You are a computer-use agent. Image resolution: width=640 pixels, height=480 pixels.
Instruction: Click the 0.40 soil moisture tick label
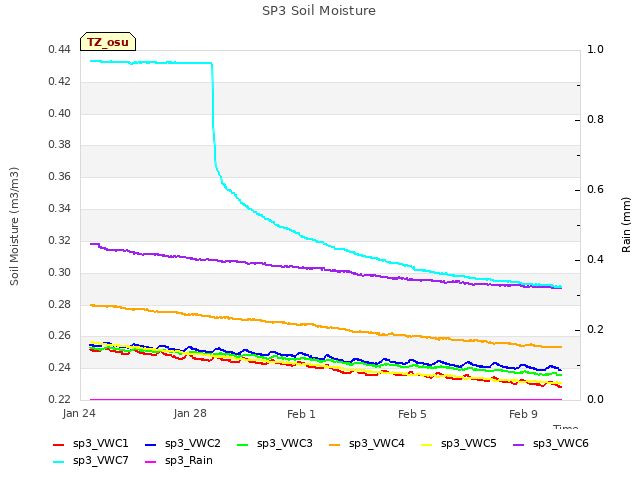[x=60, y=113]
